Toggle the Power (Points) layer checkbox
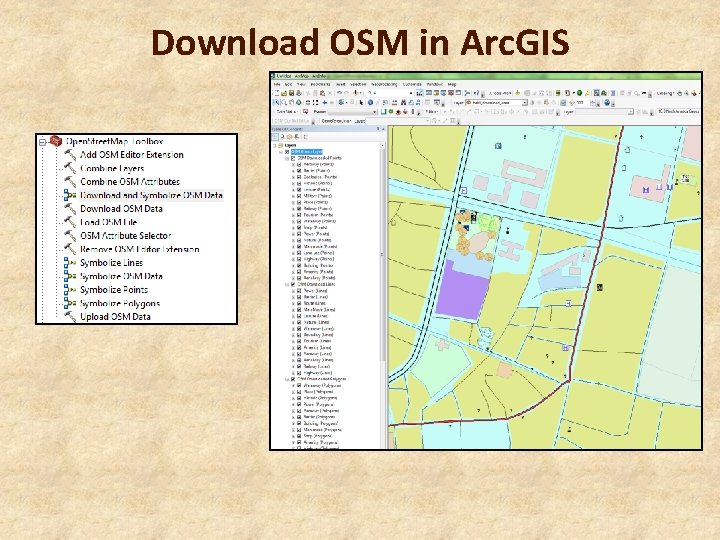 pos(299,234)
